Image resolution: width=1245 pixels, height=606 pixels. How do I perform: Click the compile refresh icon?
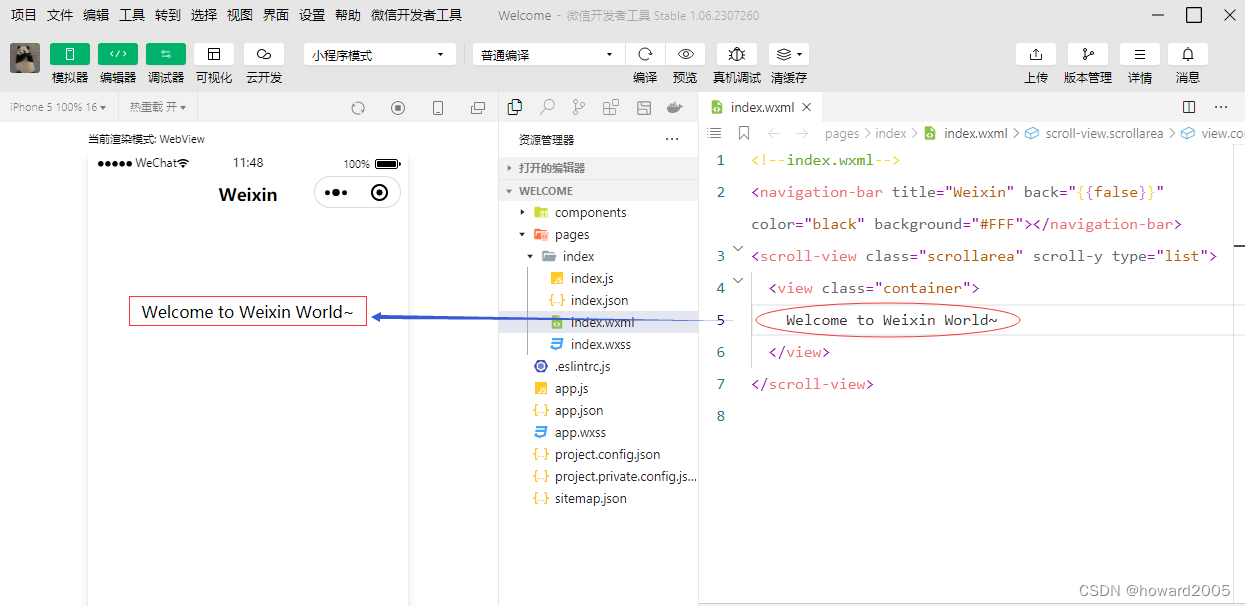645,54
